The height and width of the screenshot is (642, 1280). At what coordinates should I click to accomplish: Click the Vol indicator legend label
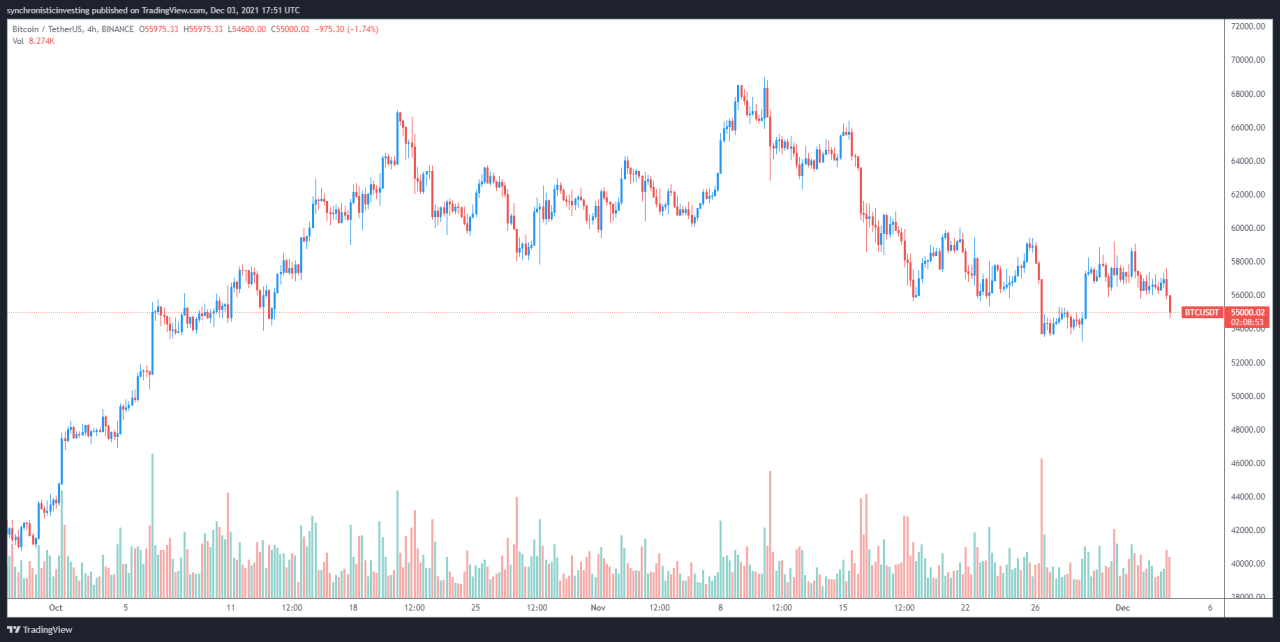tap(18, 41)
